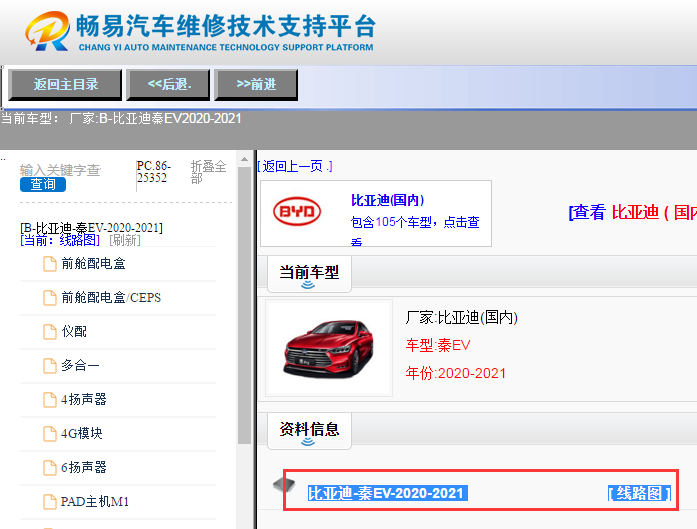
Task: Click file icon beside 6扬声器
Action: 50,468
